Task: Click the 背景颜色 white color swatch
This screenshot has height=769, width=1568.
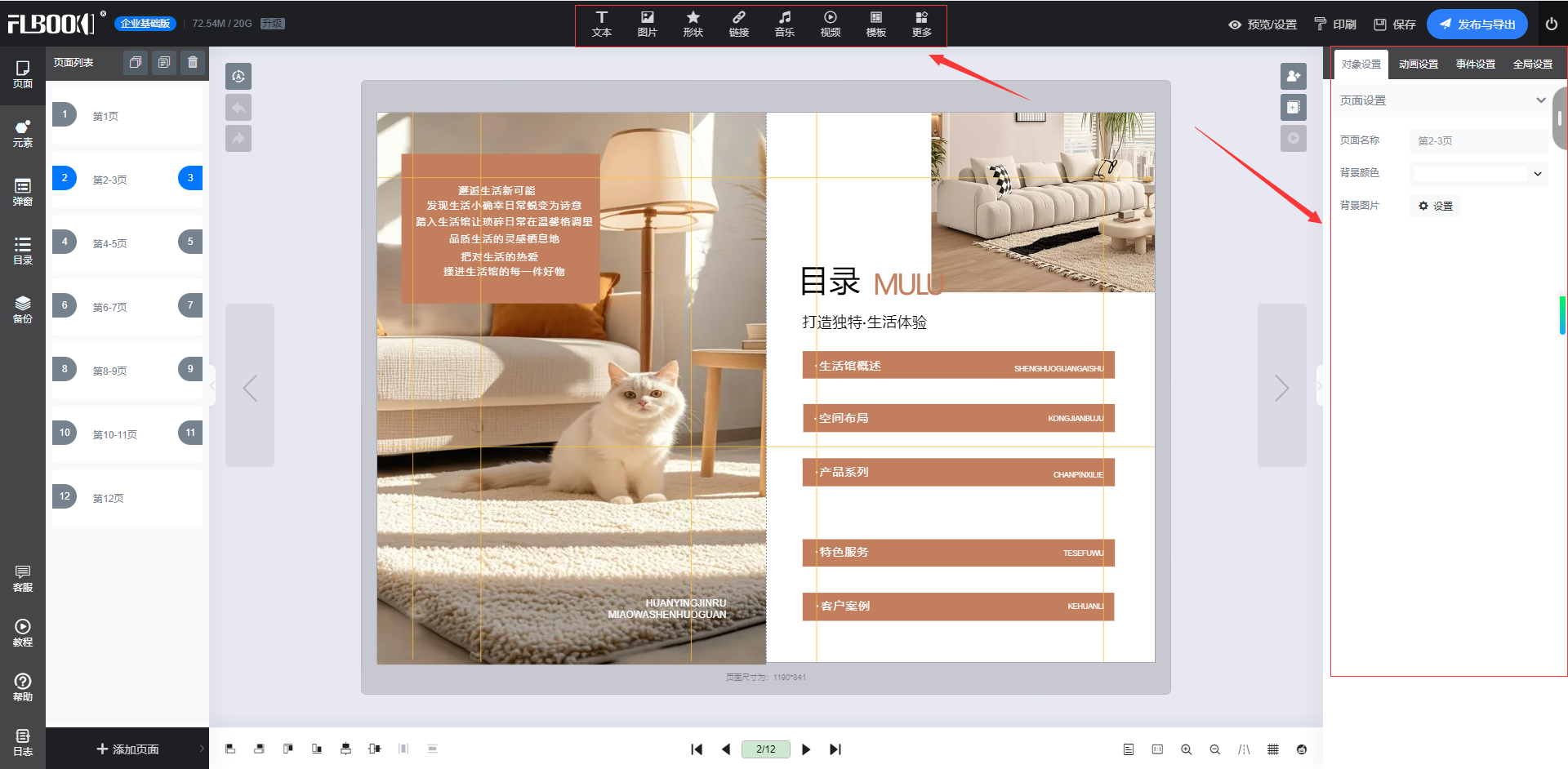Action: tap(1470, 174)
